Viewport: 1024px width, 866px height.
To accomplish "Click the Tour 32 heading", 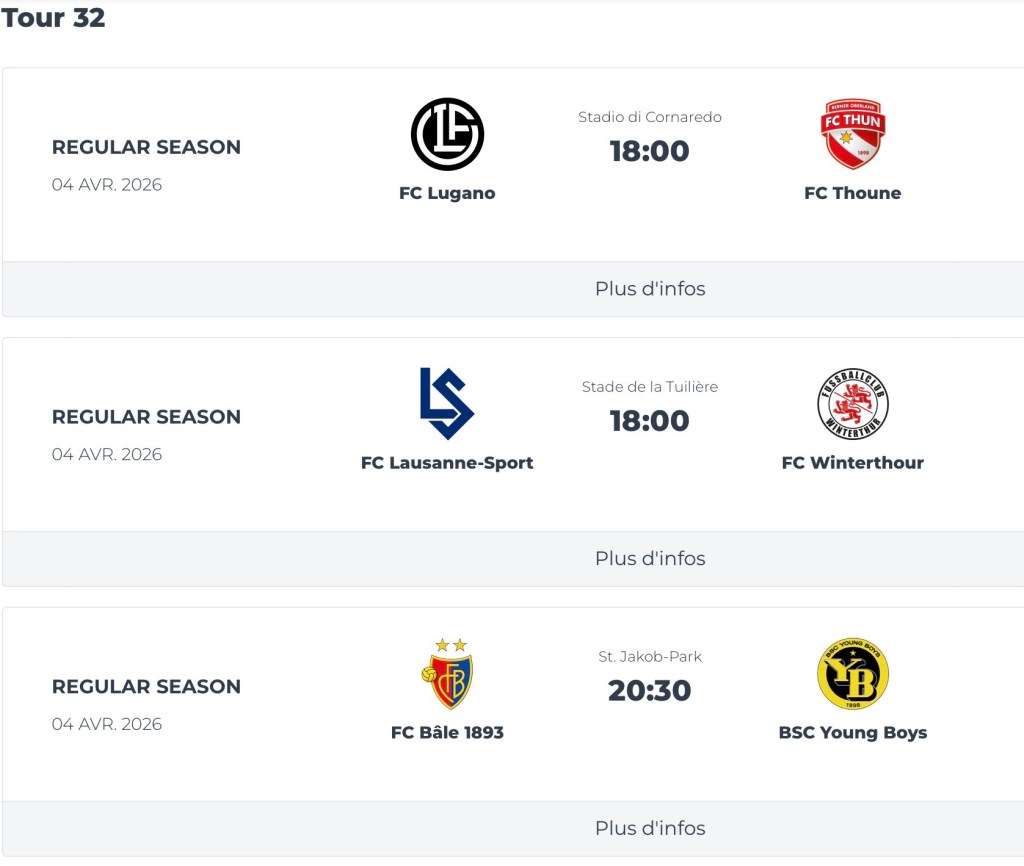I will point(53,18).
